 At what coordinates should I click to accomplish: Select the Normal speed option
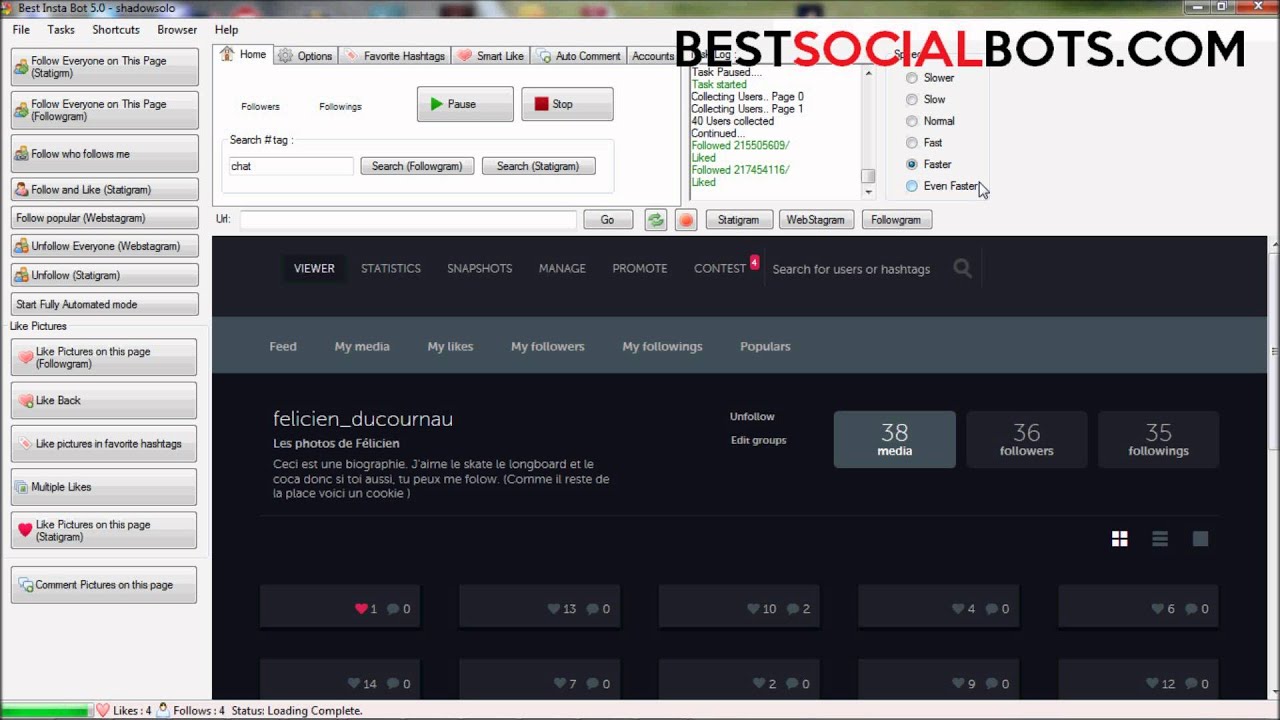[x=930, y=121]
